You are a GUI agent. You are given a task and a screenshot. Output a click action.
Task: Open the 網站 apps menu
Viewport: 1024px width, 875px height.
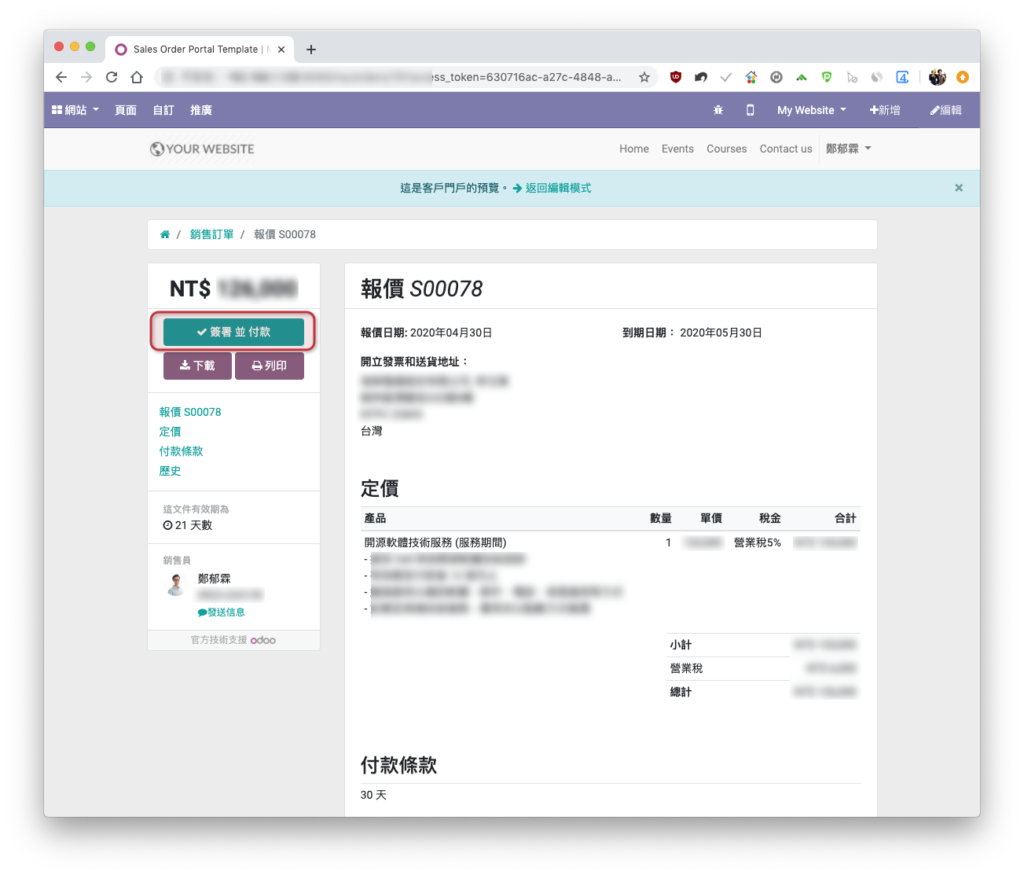[75, 110]
